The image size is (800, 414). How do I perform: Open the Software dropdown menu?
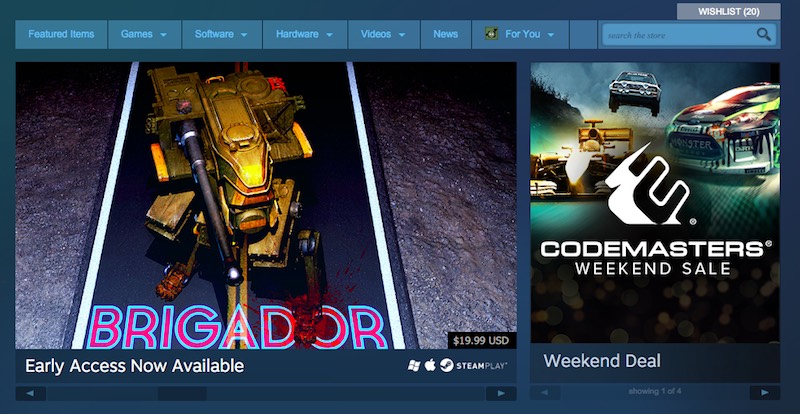click(x=221, y=34)
